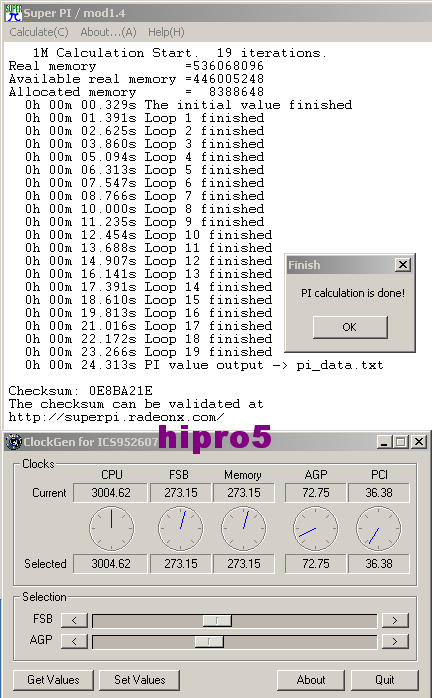Open the About...(A) menu in Super PI
This screenshot has width=432, height=698.
click(x=108, y=32)
